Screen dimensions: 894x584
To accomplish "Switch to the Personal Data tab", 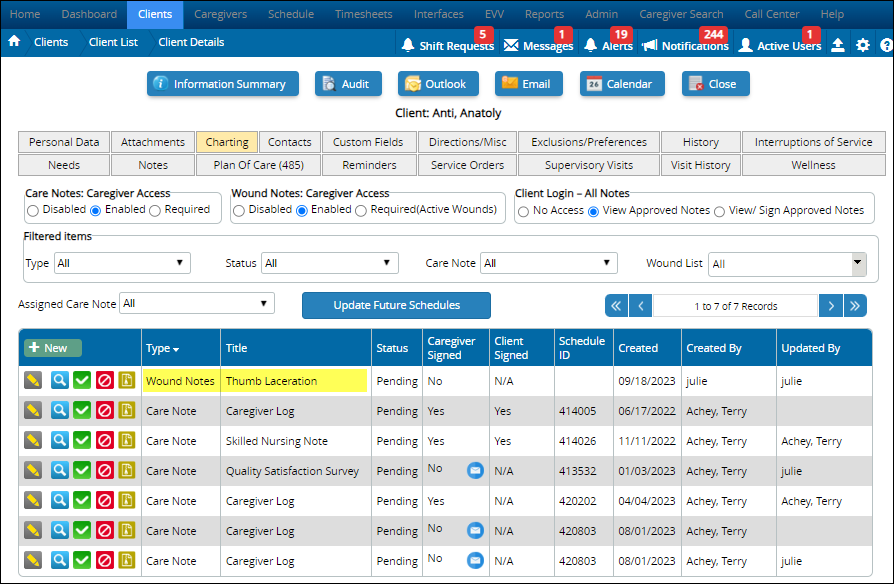I will (x=64, y=142).
